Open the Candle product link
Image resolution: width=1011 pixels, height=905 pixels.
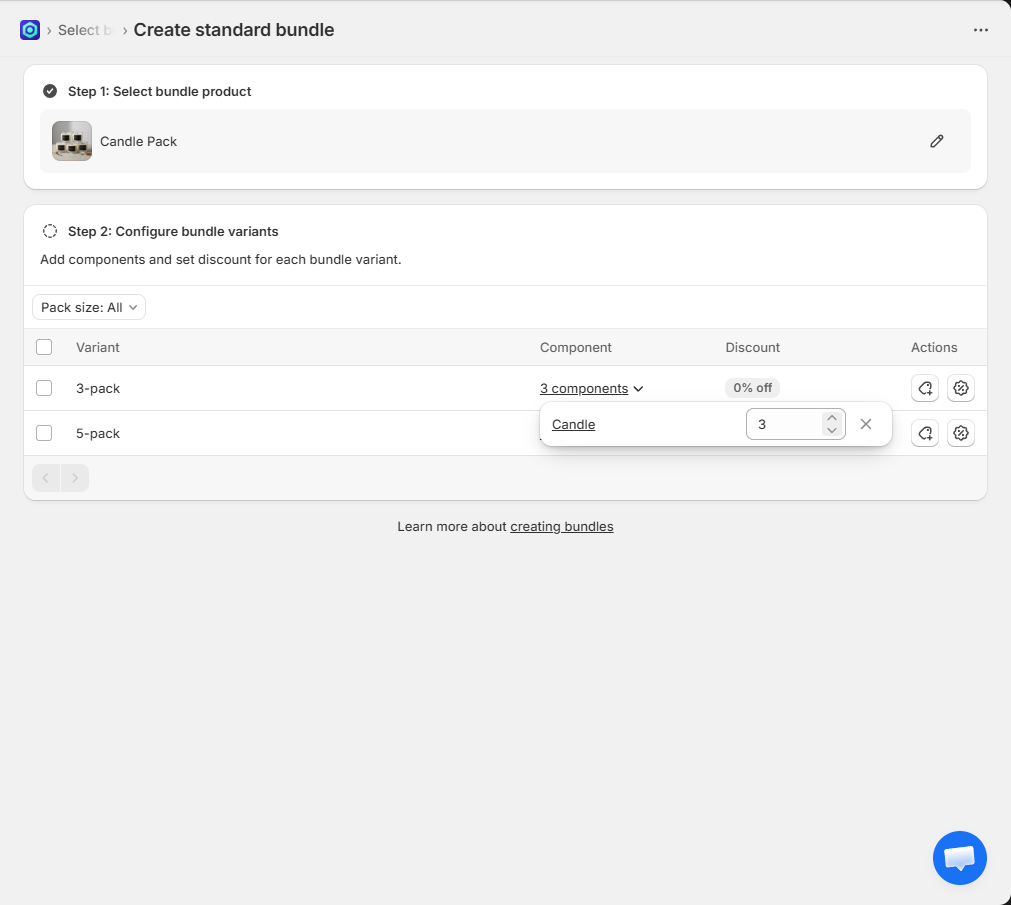click(x=573, y=424)
